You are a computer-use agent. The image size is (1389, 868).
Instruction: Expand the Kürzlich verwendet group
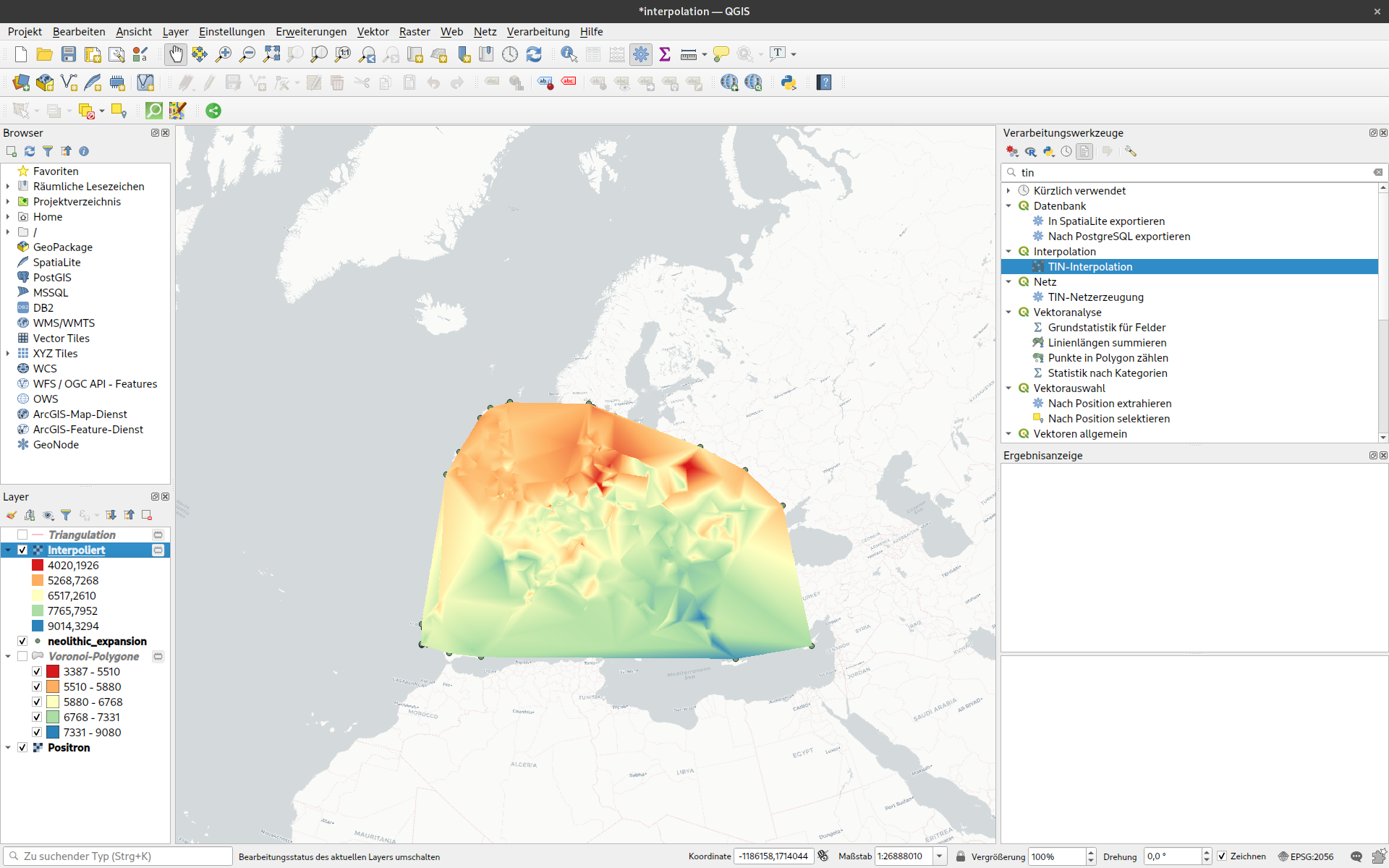point(1008,190)
